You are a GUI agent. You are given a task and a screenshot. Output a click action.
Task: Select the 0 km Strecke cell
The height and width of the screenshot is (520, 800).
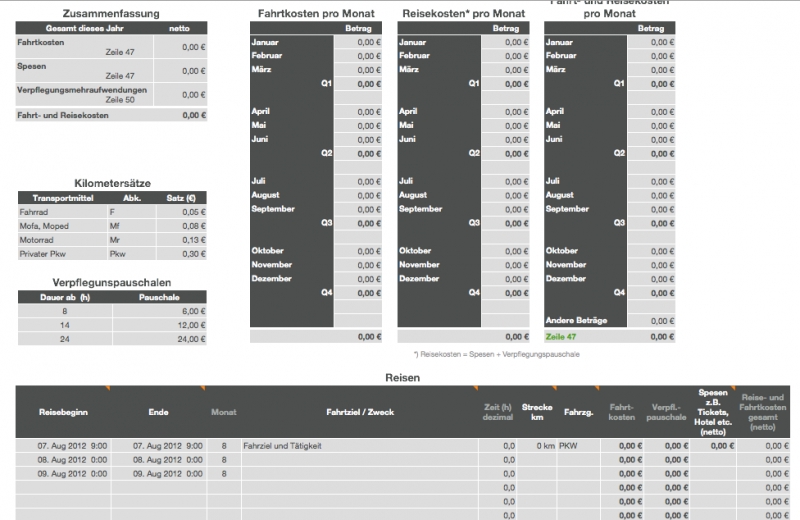coord(538,445)
